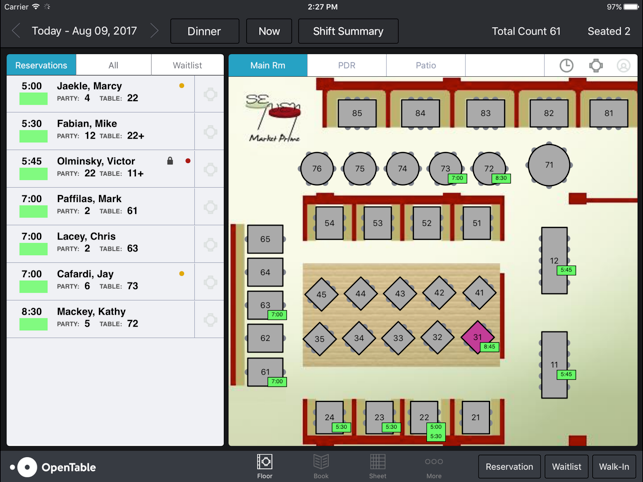The image size is (643, 482).
Task: Select magenta table 31 on floor plan
Action: [x=477, y=337]
